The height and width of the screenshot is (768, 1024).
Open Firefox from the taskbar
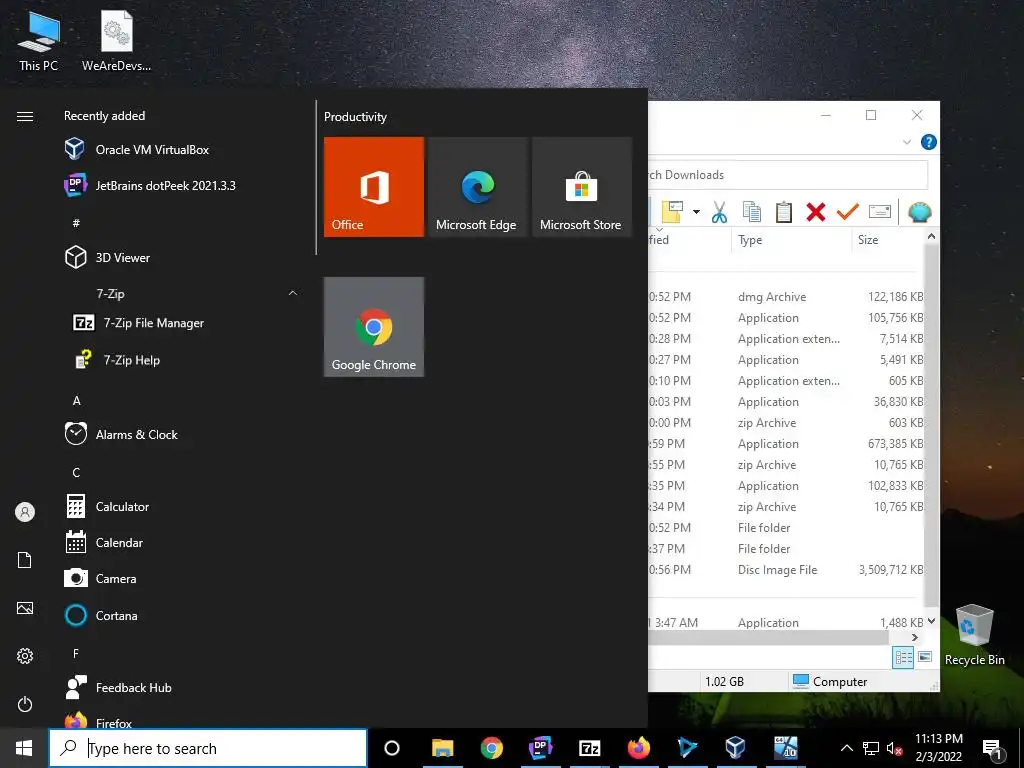(639, 748)
